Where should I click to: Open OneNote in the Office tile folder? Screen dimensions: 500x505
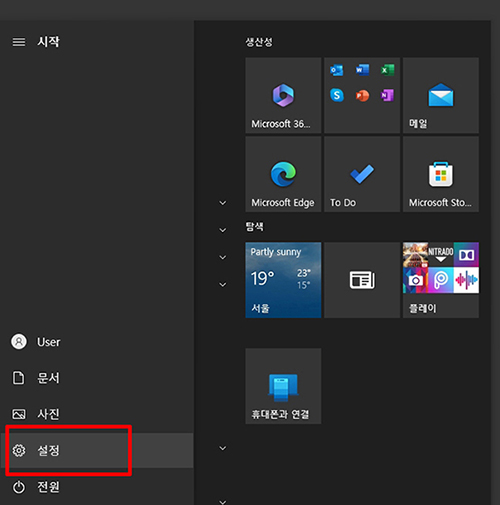[x=387, y=96]
